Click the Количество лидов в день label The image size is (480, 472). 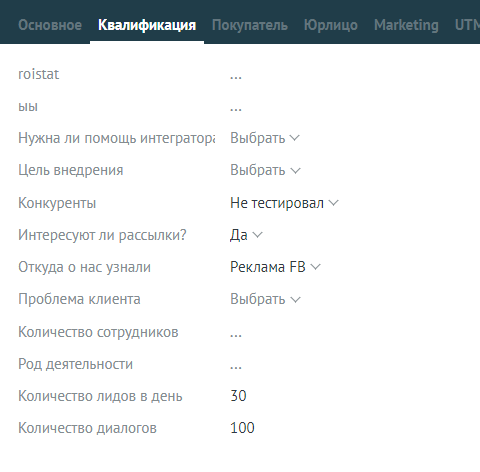click(x=100, y=396)
